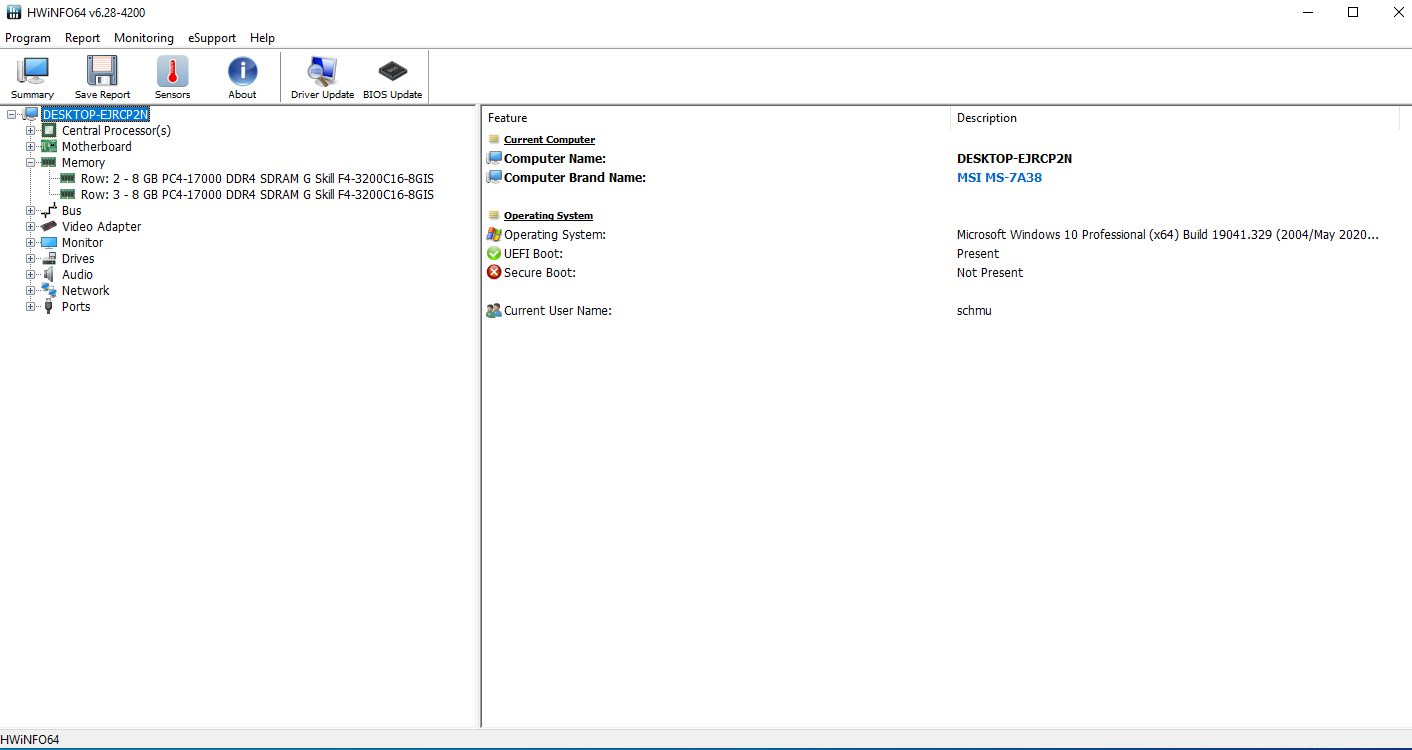Click the Video Adapter card icon

coord(48,226)
